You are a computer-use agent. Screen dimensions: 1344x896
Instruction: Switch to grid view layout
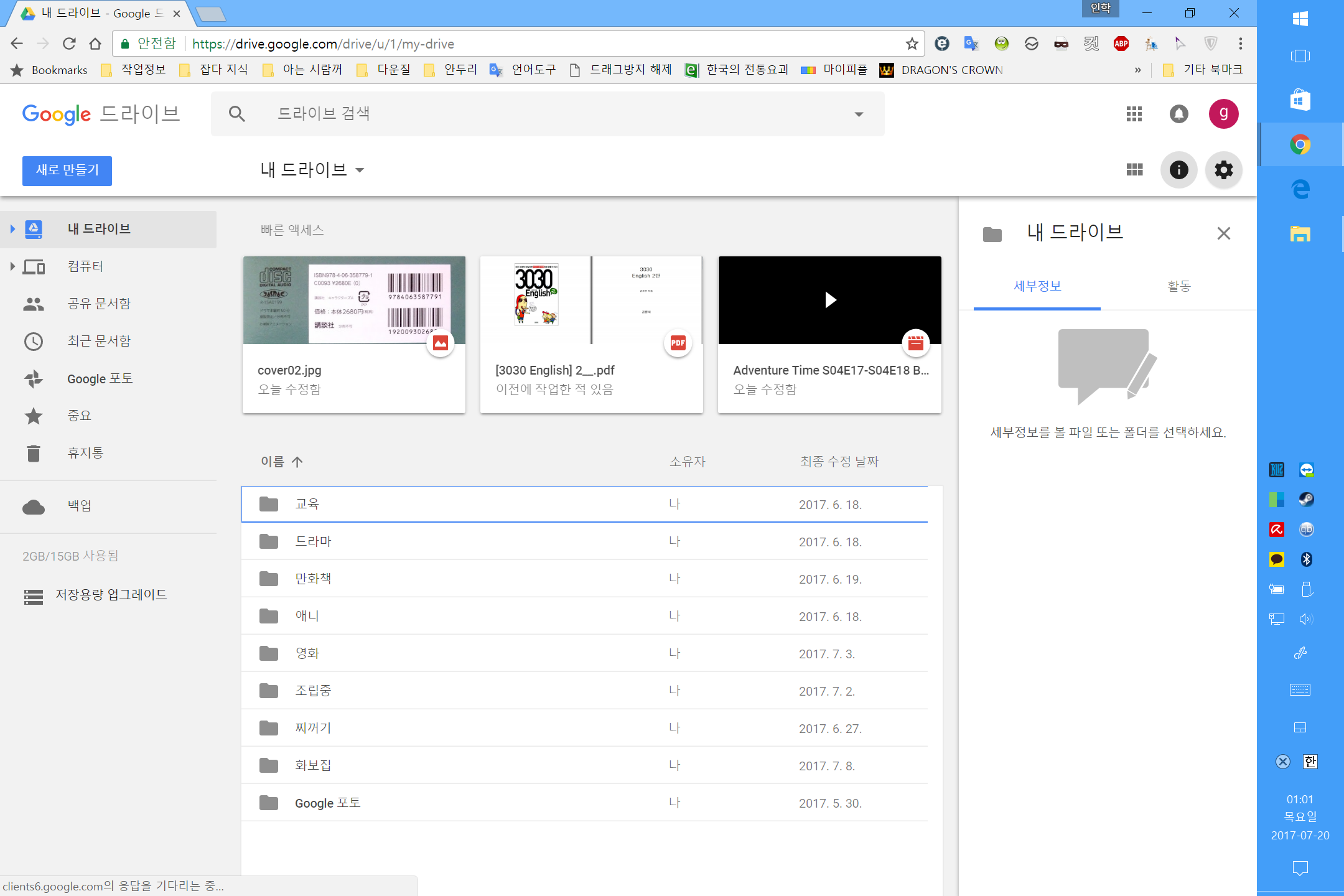(x=1134, y=170)
